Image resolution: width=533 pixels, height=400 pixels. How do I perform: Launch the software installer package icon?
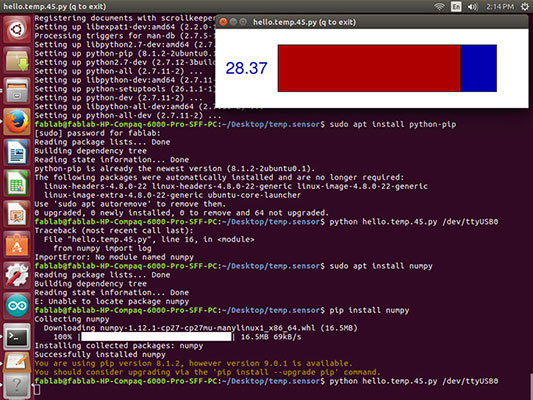[x=17, y=60]
